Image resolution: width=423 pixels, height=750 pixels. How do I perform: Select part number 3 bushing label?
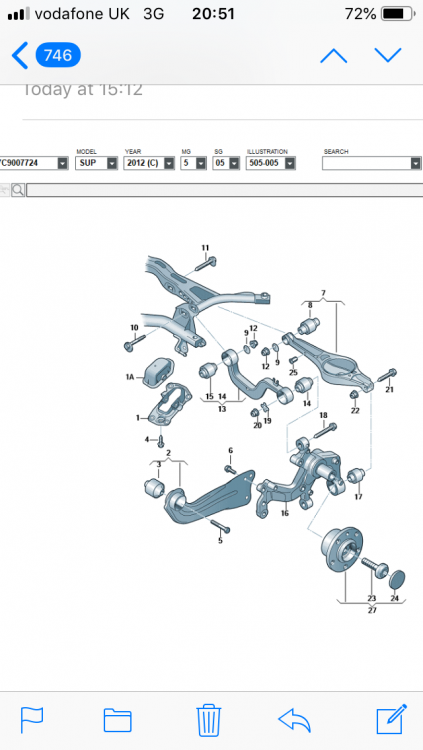[x=159, y=464]
